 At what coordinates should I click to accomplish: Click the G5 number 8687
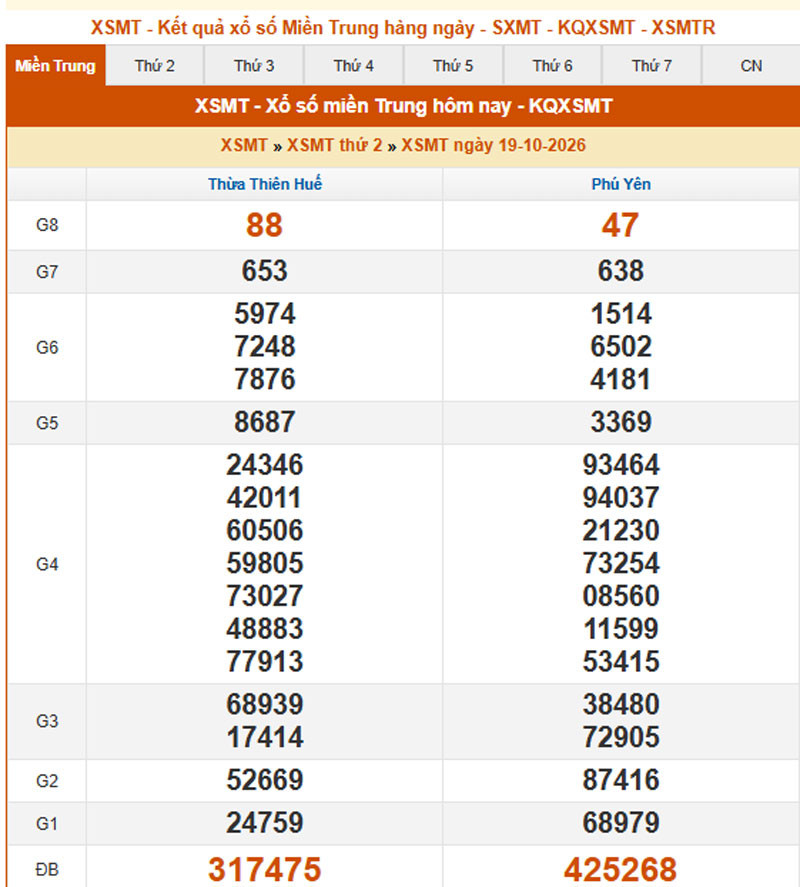[x=265, y=422]
